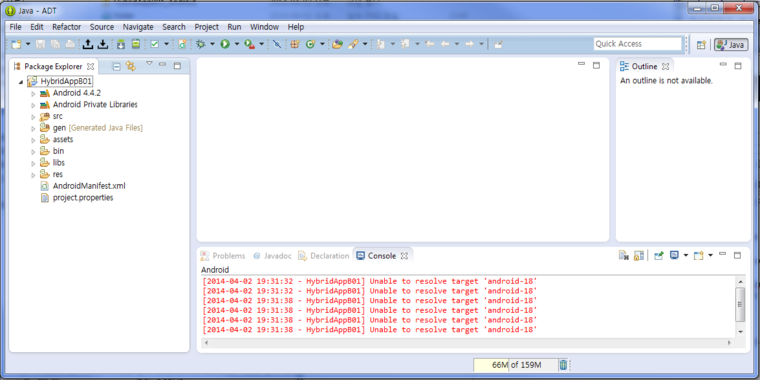Click the Quick Access search field
The image size is (760, 380).
638,44
